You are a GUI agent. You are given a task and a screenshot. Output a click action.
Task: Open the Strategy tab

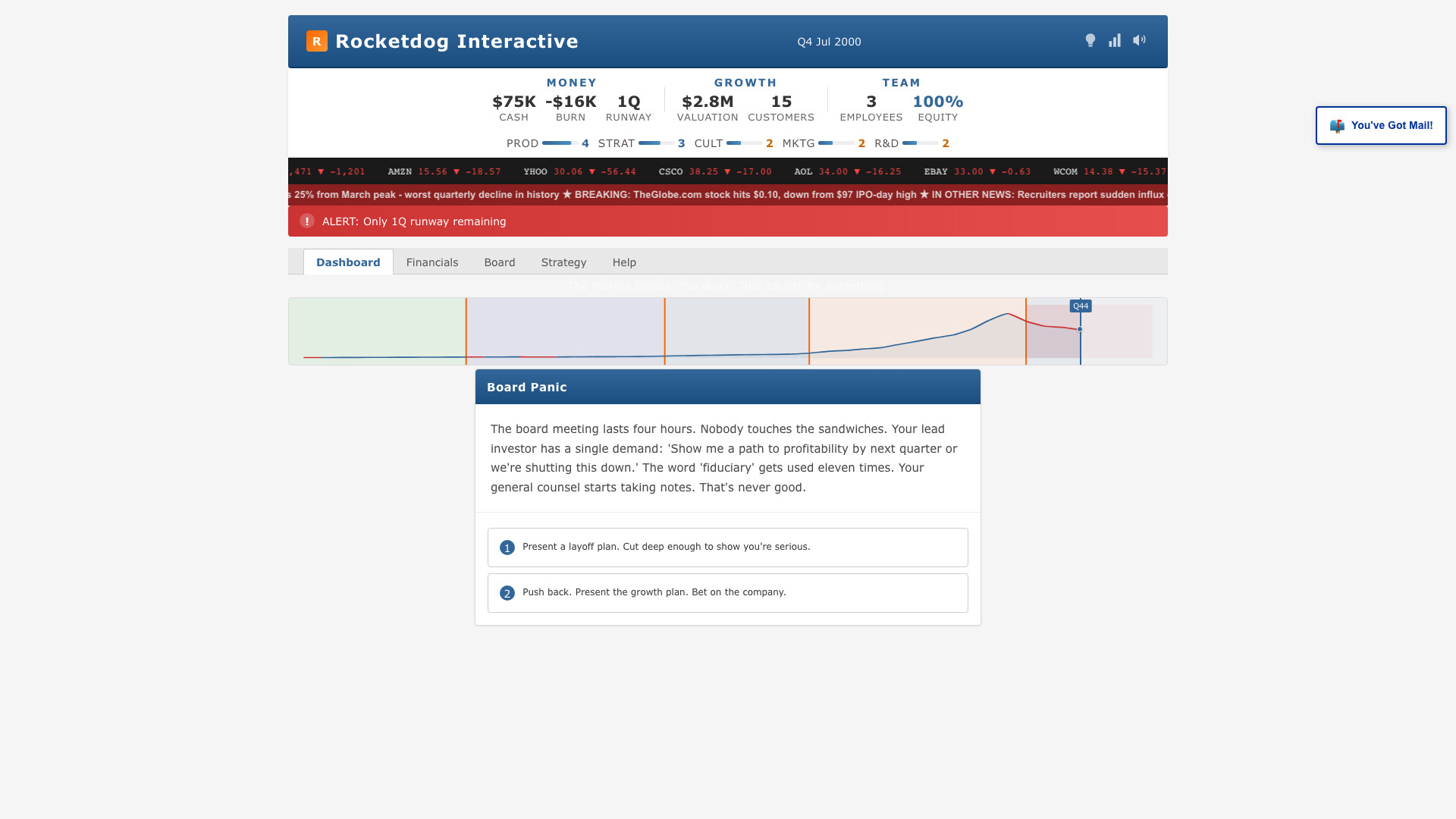click(563, 262)
